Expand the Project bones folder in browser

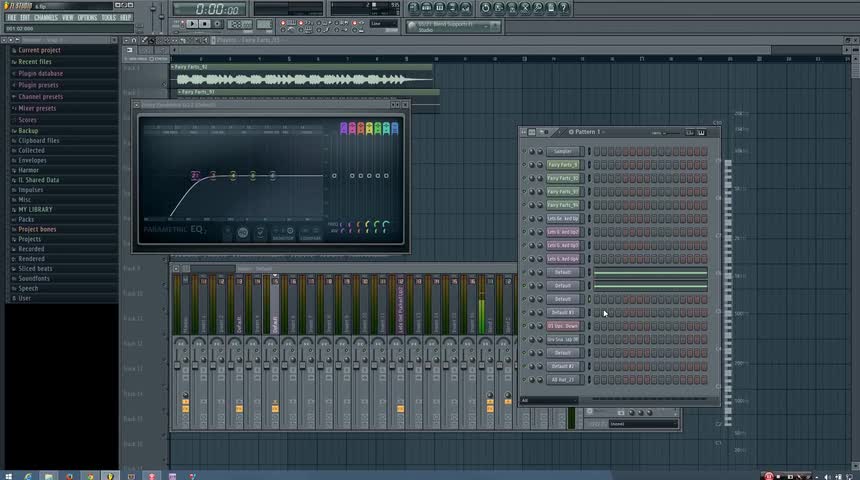pos(37,229)
